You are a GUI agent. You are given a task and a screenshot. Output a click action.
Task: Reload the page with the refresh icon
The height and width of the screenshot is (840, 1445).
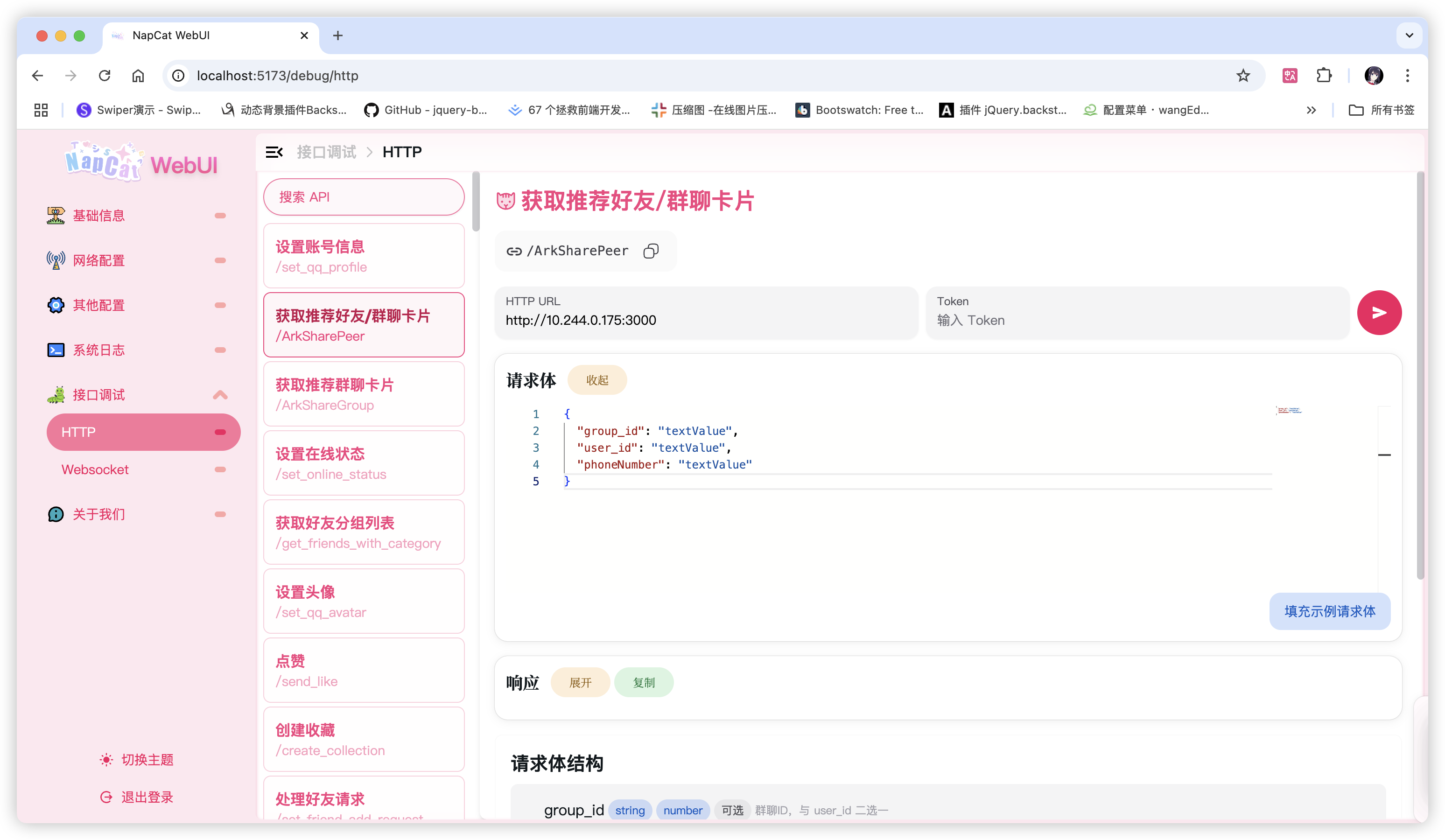(x=105, y=76)
